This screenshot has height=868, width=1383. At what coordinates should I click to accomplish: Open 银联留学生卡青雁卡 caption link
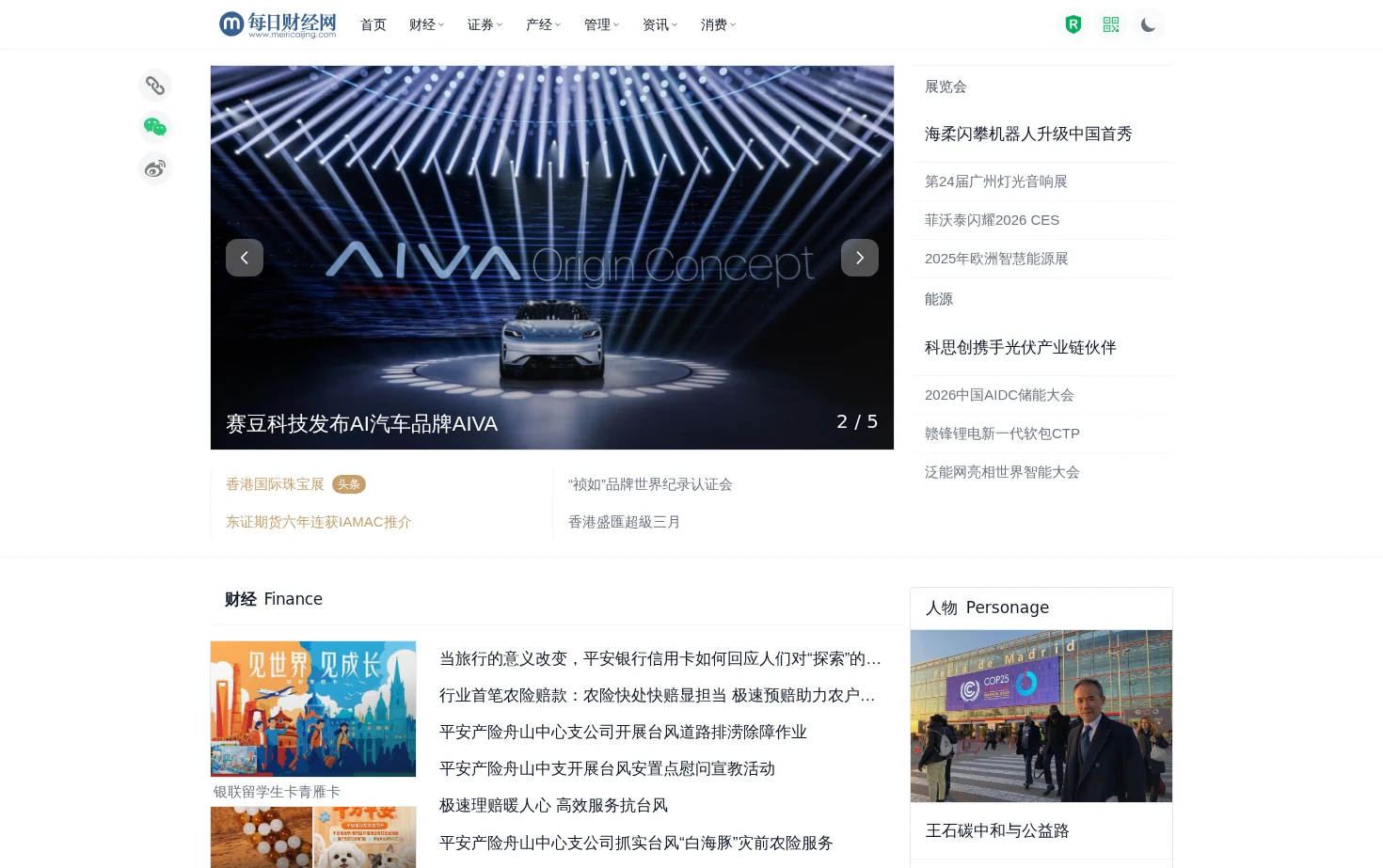pos(277,792)
